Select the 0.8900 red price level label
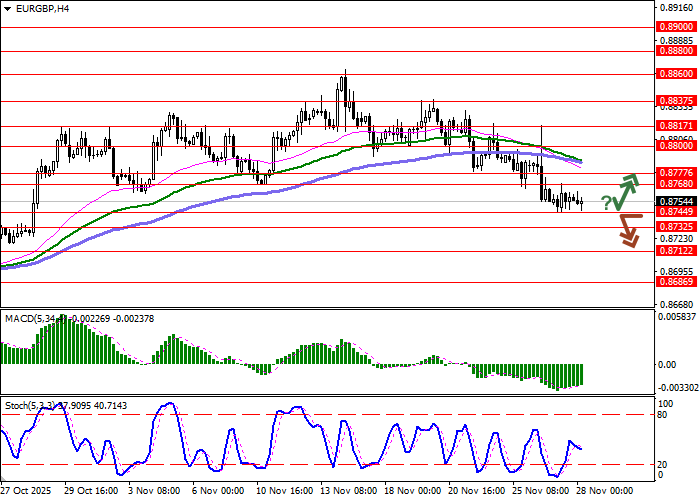This screenshot has height=500, width=700. point(675,28)
